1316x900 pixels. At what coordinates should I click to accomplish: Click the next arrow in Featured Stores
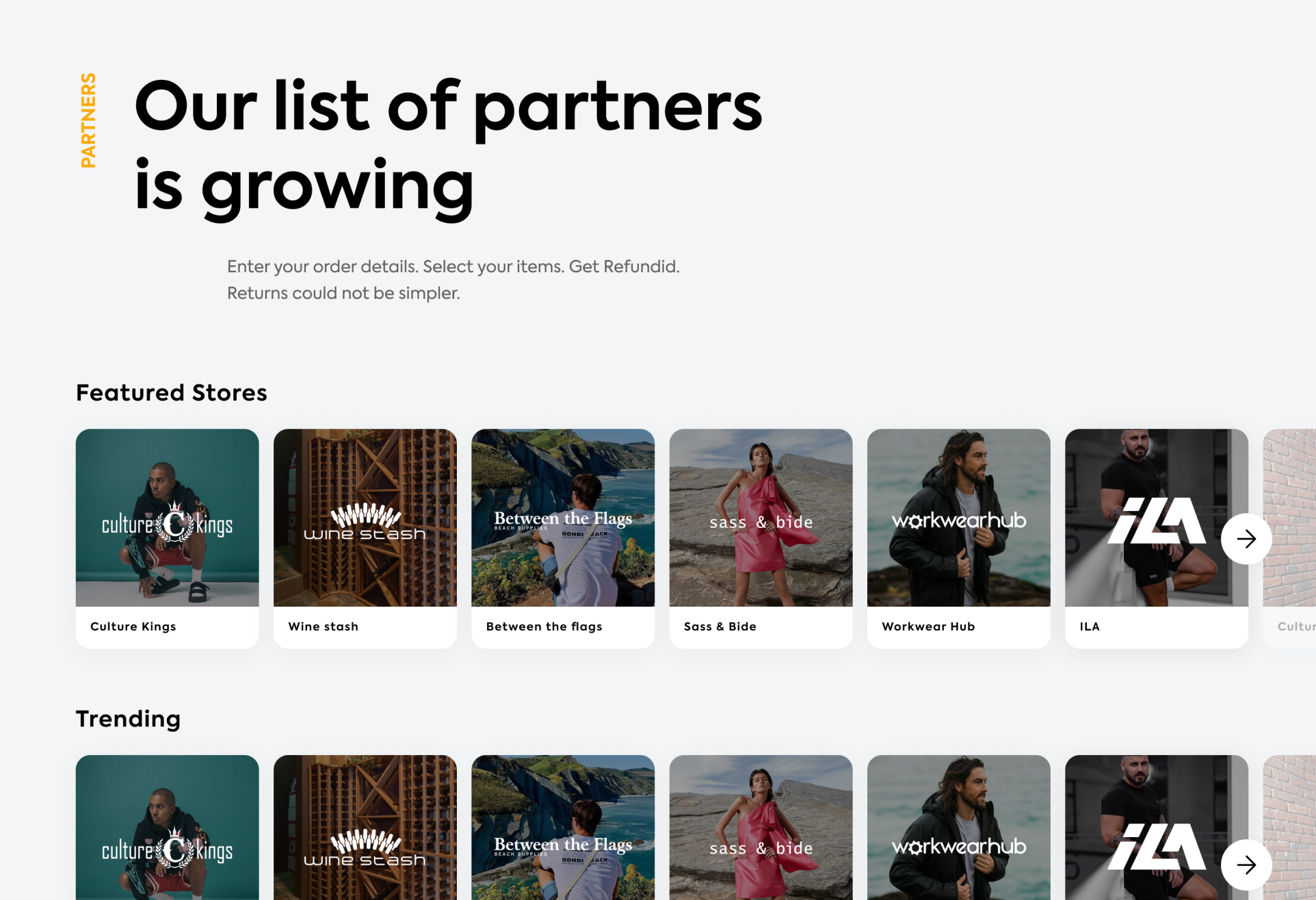[x=1246, y=539]
